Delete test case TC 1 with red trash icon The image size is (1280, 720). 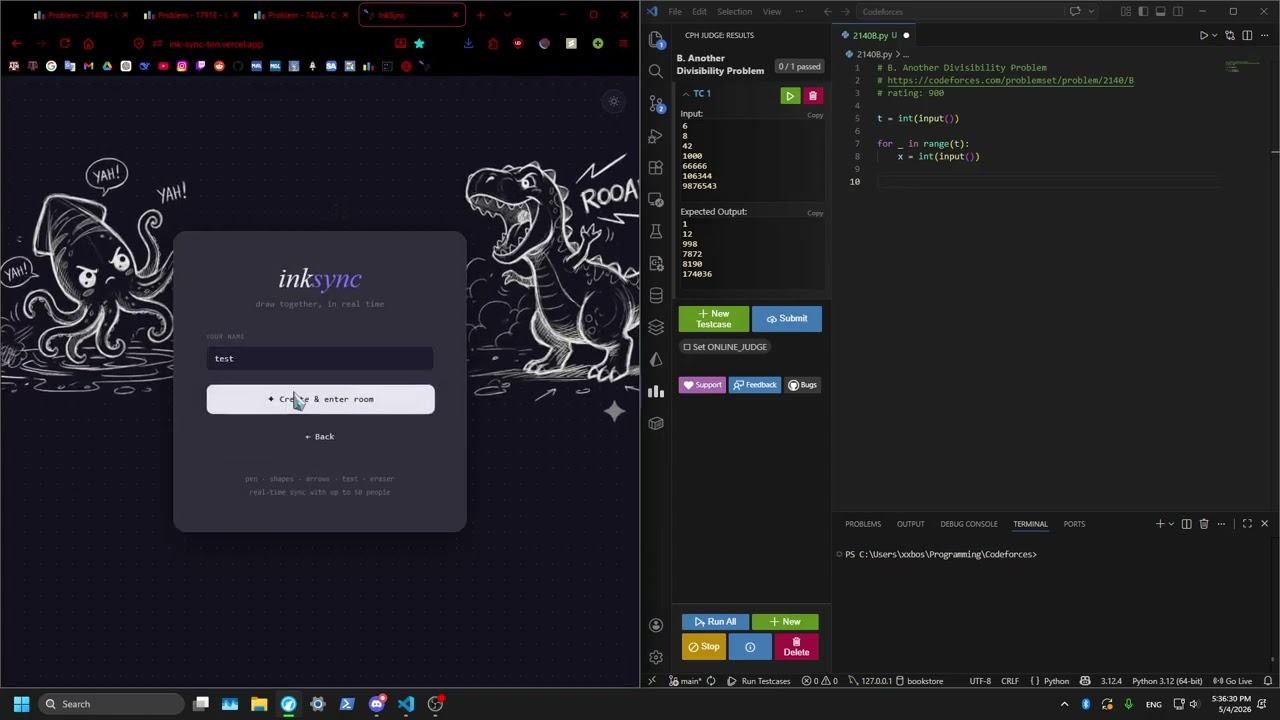click(812, 96)
